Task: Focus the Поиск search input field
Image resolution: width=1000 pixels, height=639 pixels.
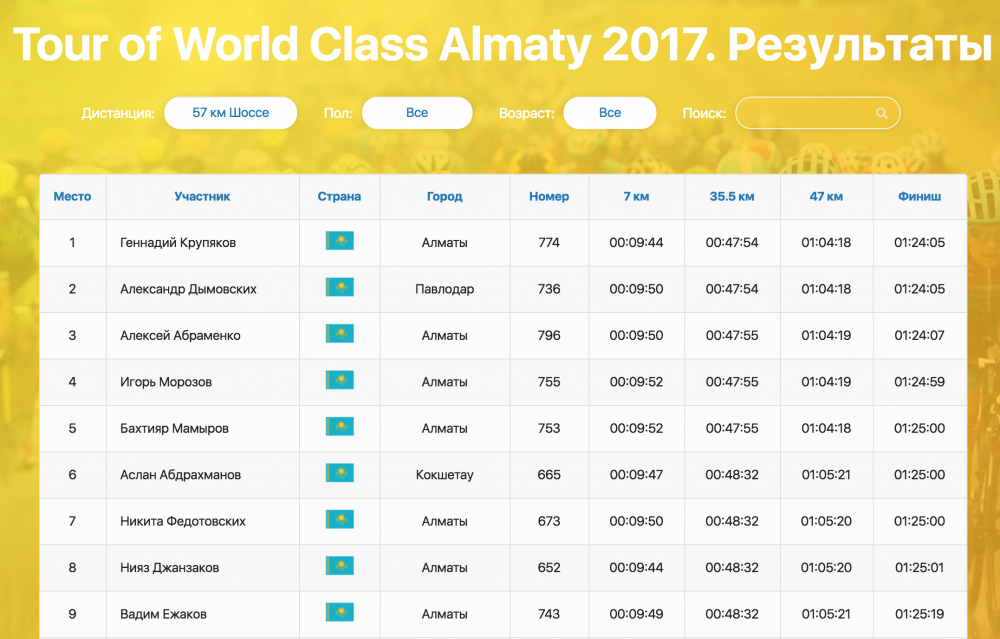Action: click(x=805, y=113)
